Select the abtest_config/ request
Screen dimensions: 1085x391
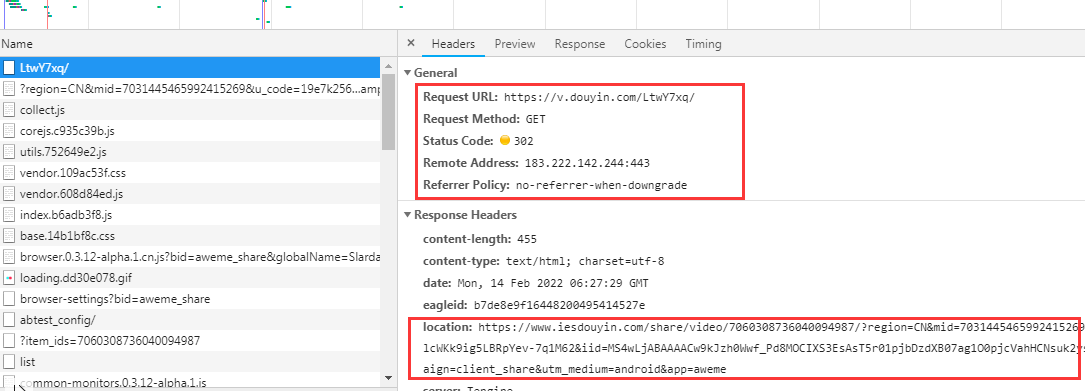(190, 320)
